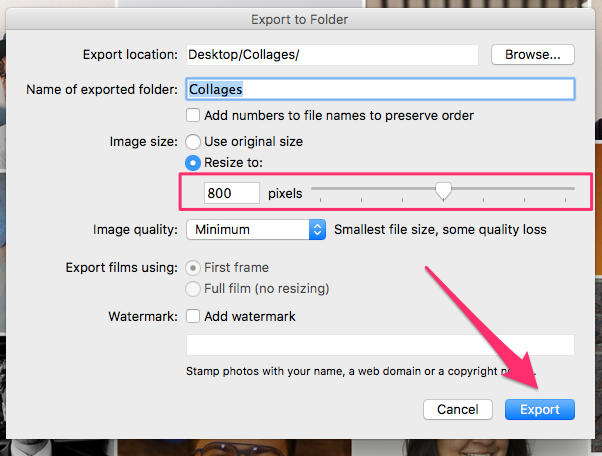Viewport: 602px width, 456px height.
Task: Click the Name of exported folder field
Action: point(380,89)
